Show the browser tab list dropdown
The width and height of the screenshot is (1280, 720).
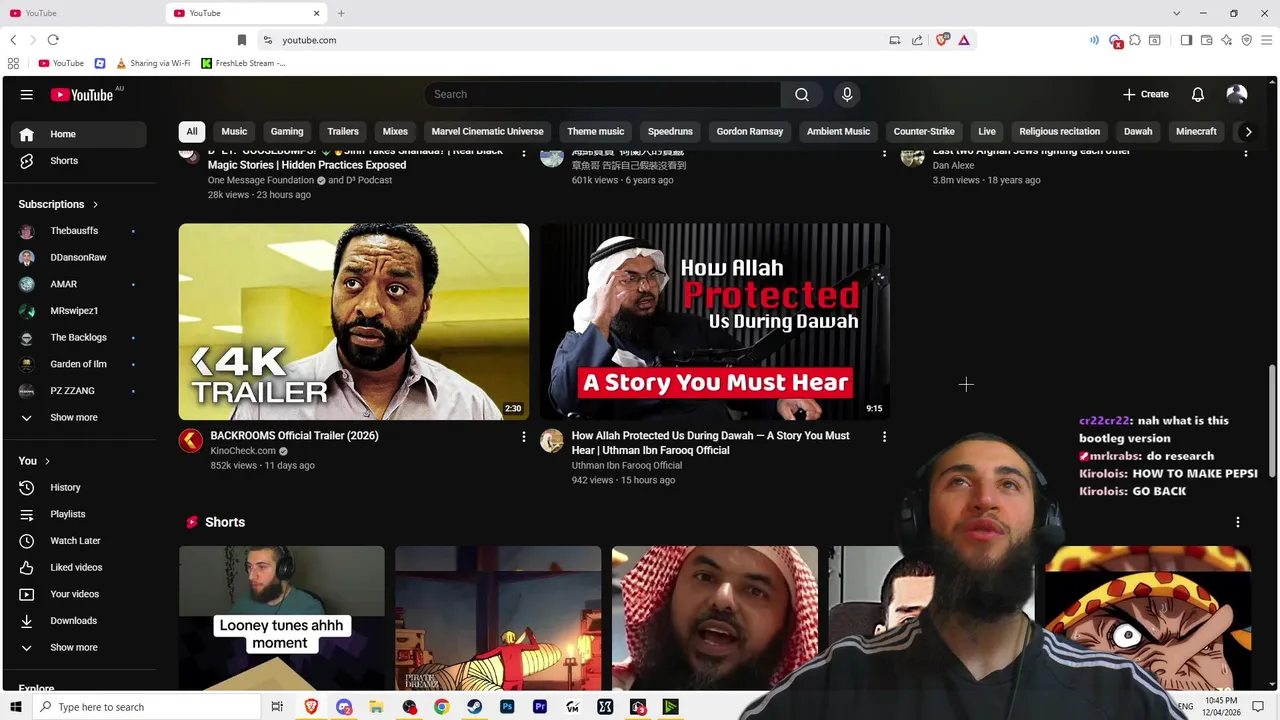point(1176,13)
